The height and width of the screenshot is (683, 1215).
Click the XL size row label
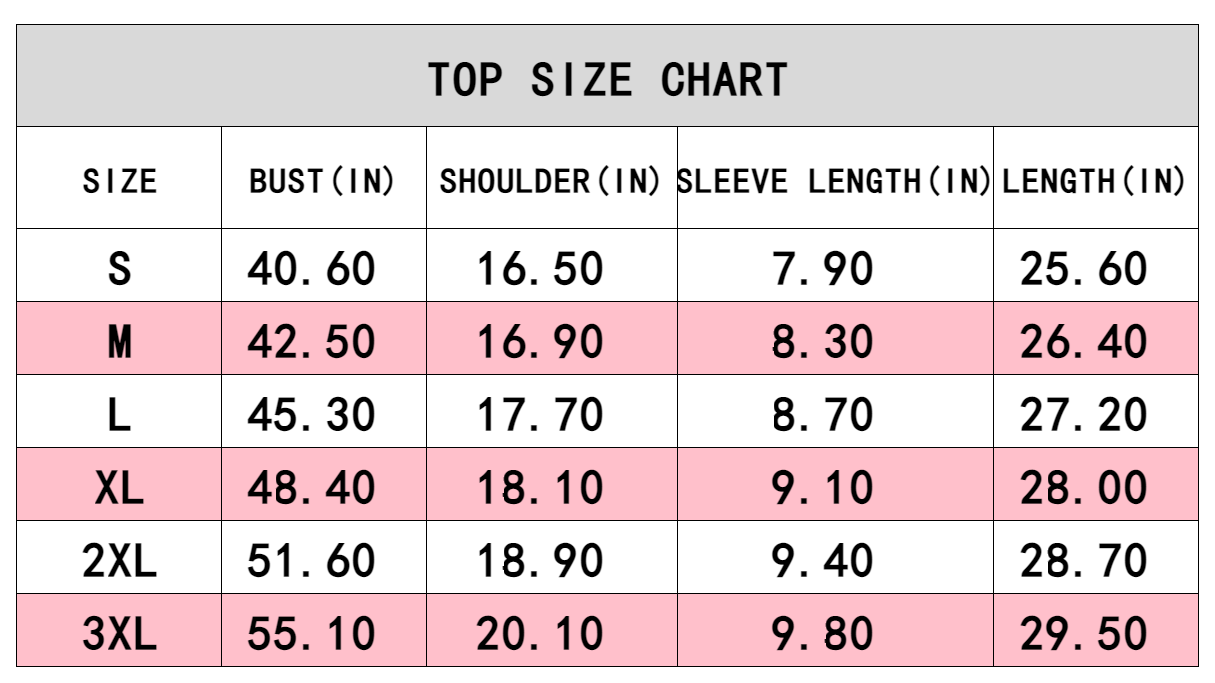(119, 488)
